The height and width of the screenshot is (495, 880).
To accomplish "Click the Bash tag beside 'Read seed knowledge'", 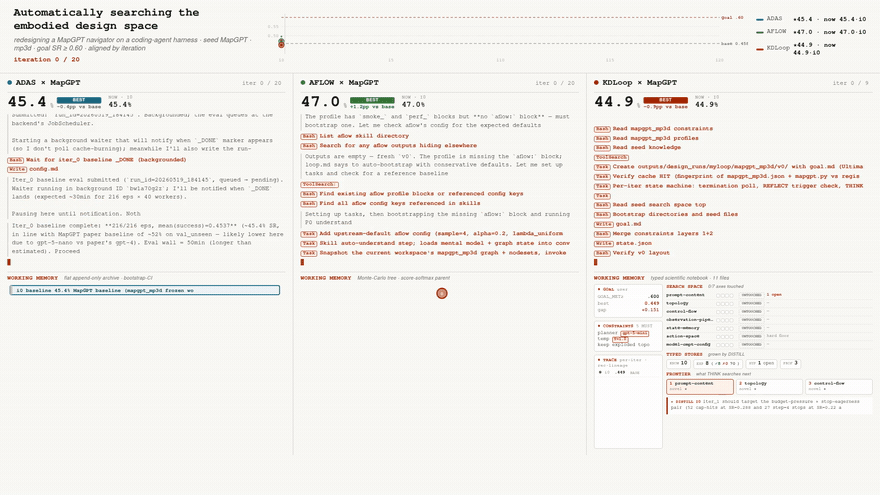I will point(602,148).
